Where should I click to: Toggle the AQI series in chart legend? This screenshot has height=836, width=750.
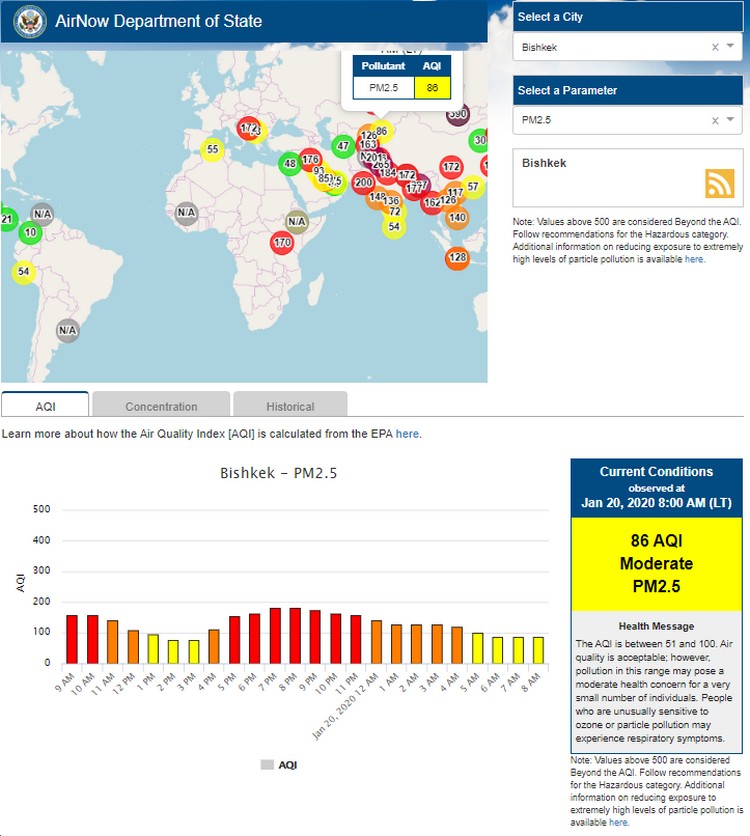tap(279, 765)
